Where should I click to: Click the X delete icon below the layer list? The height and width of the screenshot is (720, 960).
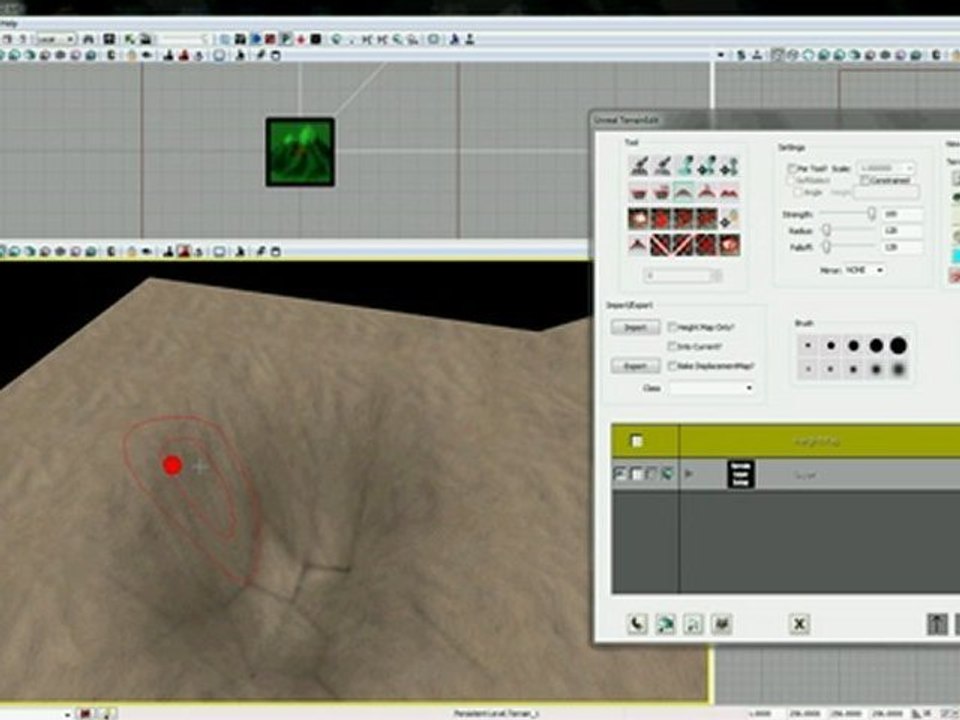[x=799, y=624]
